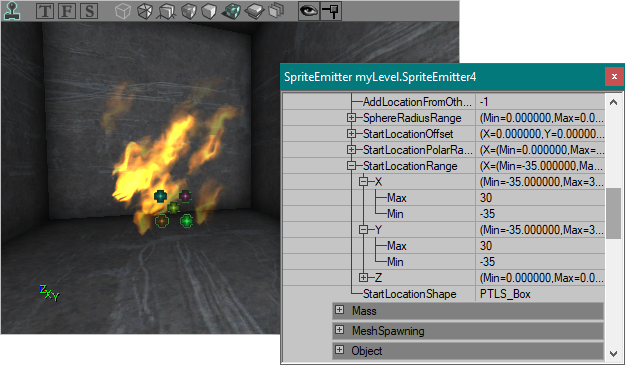Select the plain white Textured cube icon
Image resolution: width=625 pixels, height=365 pixels.
pyautogui.click(x=209, y=11)
